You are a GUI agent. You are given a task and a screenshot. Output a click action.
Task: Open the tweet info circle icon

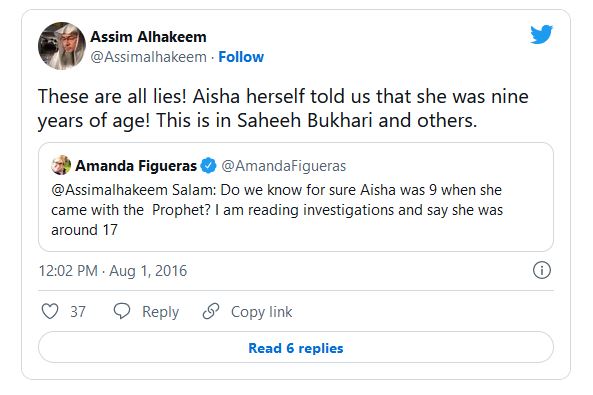click(x=542, y=271)
